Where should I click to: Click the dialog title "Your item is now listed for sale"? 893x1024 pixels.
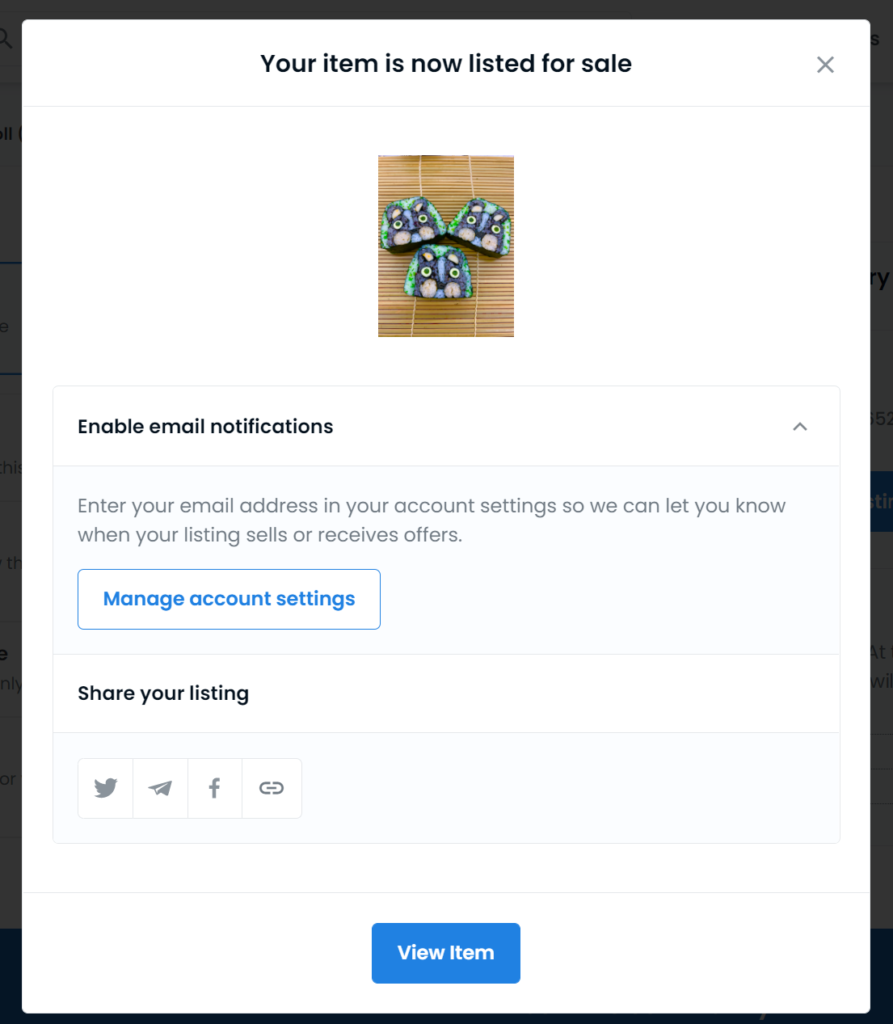(446, 63)
